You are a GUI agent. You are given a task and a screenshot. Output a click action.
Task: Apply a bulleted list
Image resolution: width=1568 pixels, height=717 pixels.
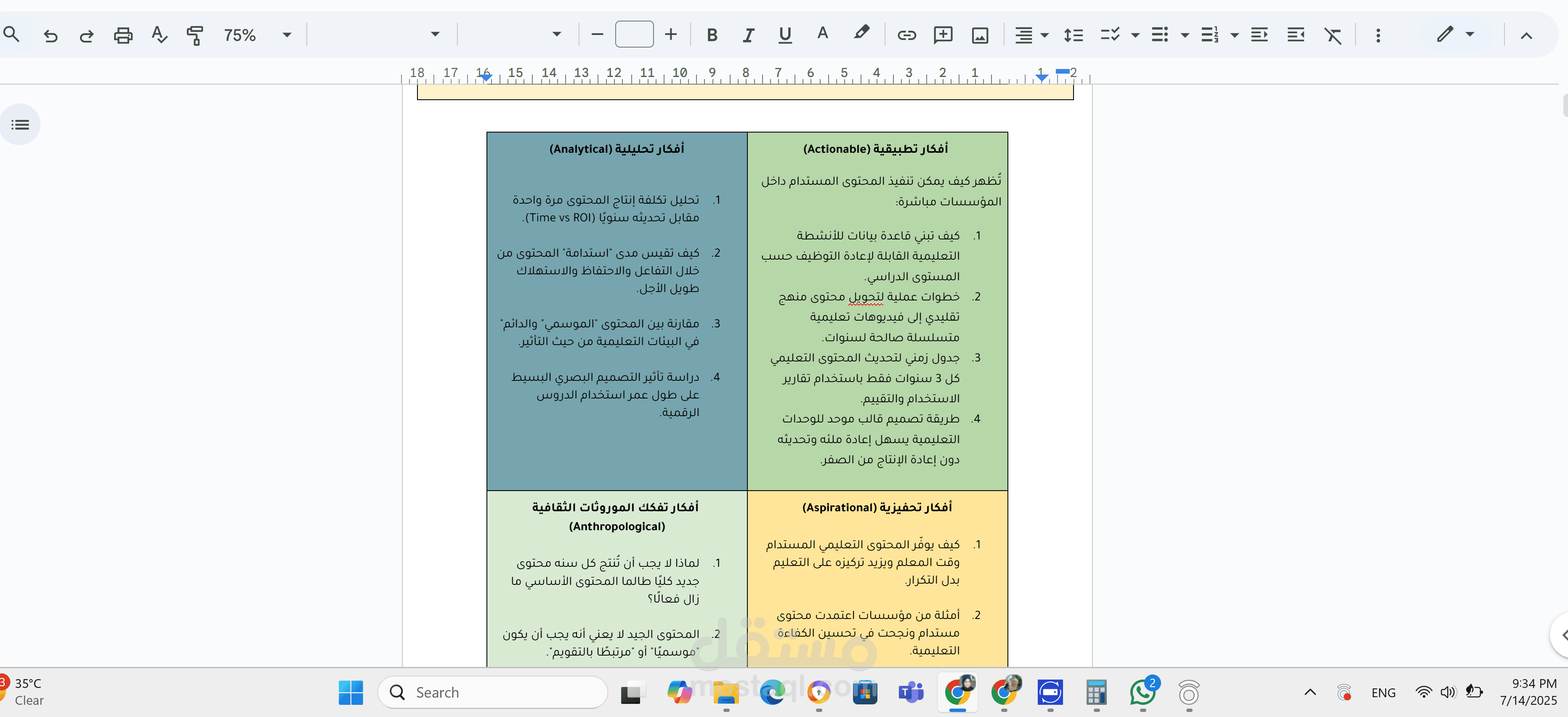[1159, 35]
